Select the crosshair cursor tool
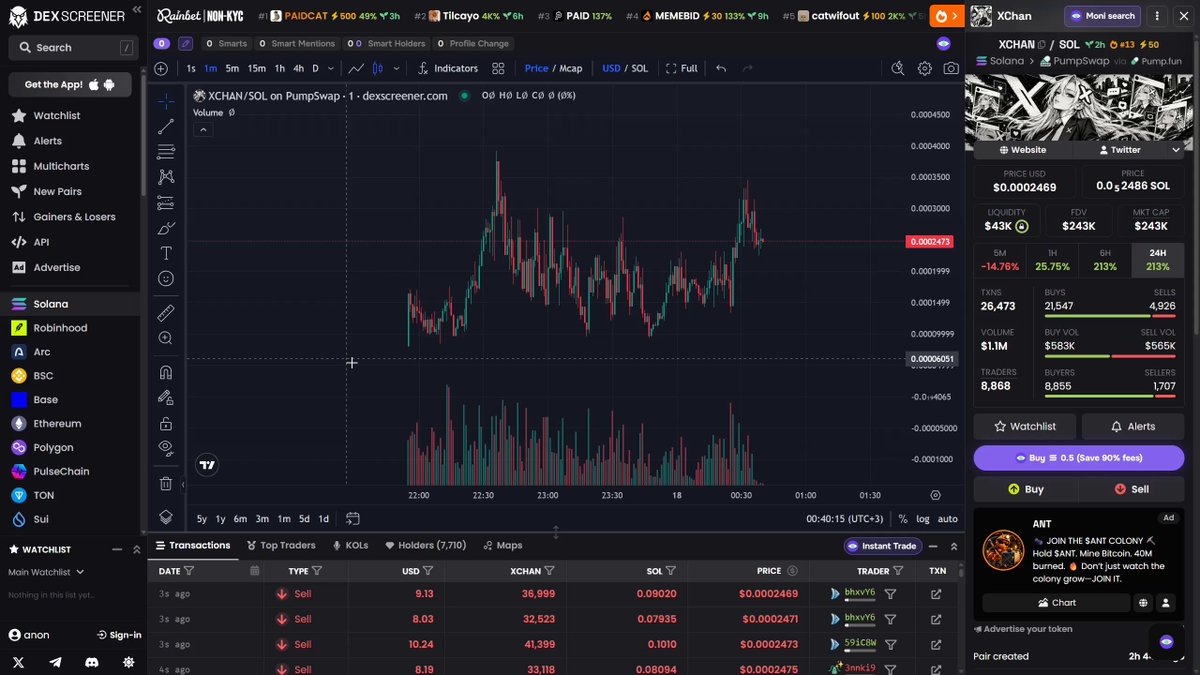This screenshot has height=675, width=1200. tap(166, 101)
